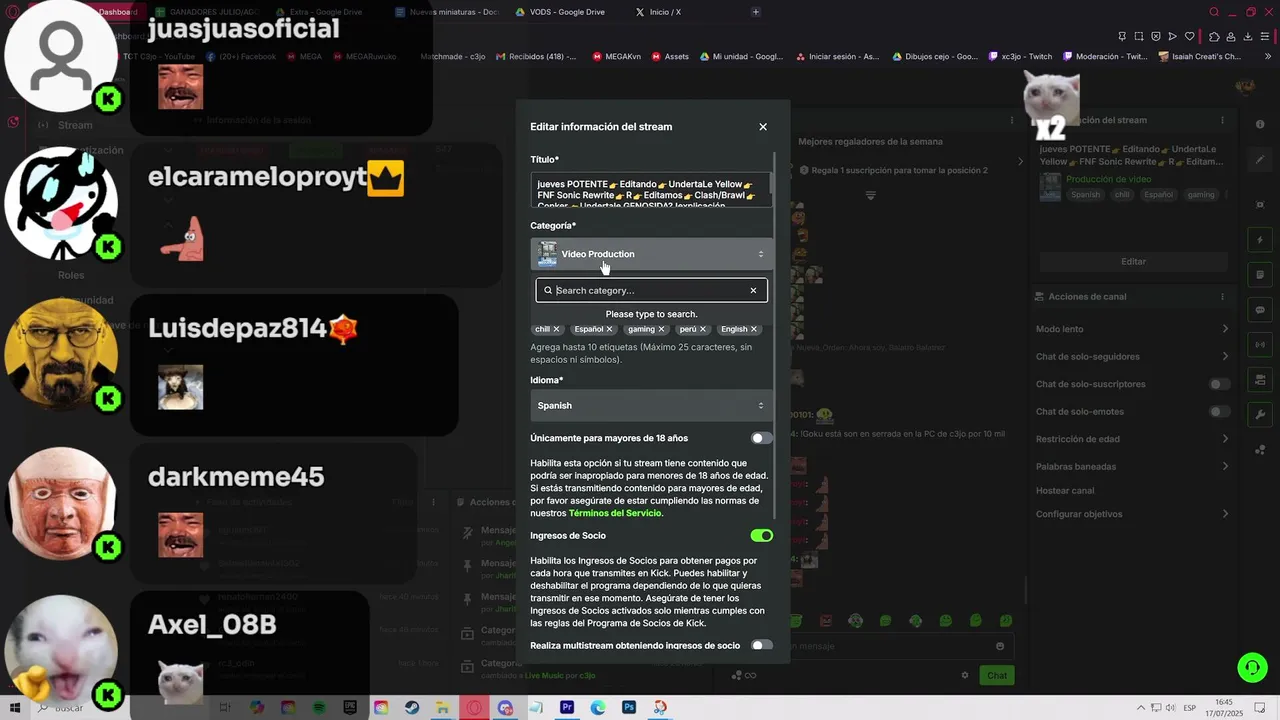Open Spotify from the taskbar
Image resolution: width=1280 pixels, height=720 pixels.
click(319, 707)
